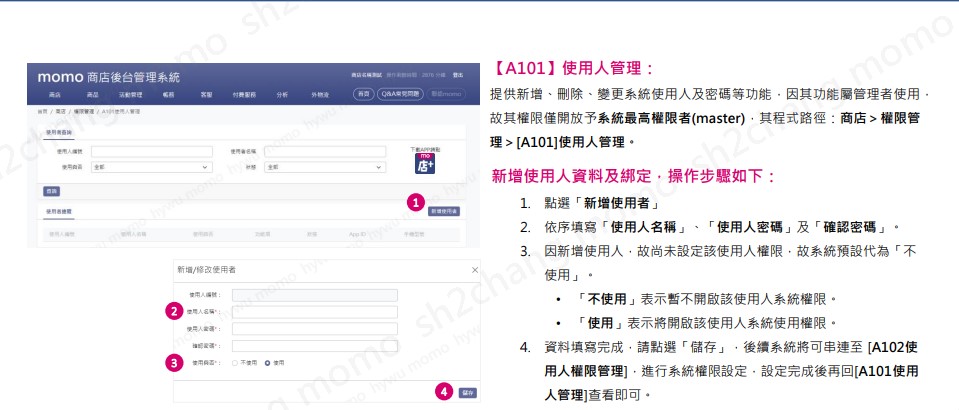
Task: Click the 新增使用者 button
Action: tap(444, 211)
